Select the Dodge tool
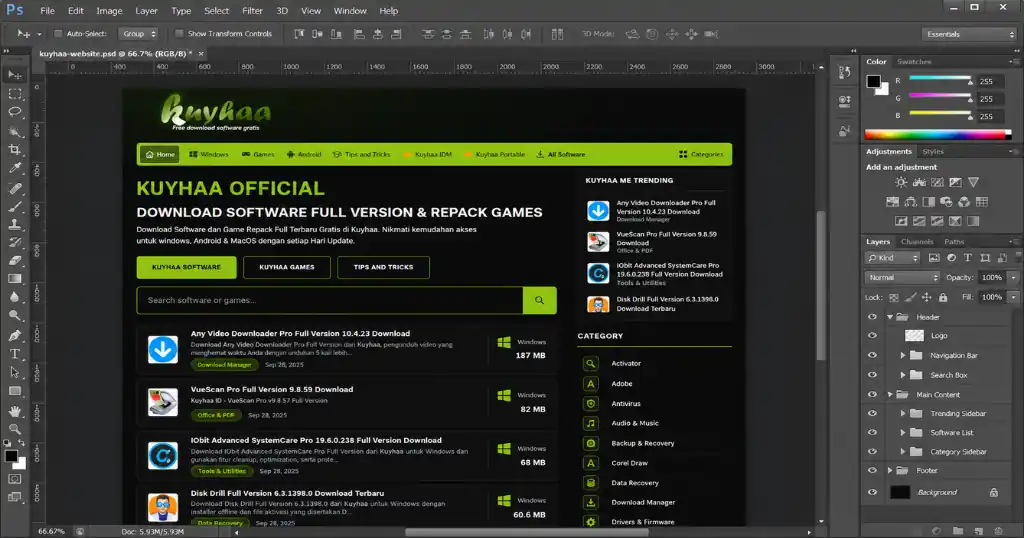Viewport: 1024px width, 538px height. [14, 316]
